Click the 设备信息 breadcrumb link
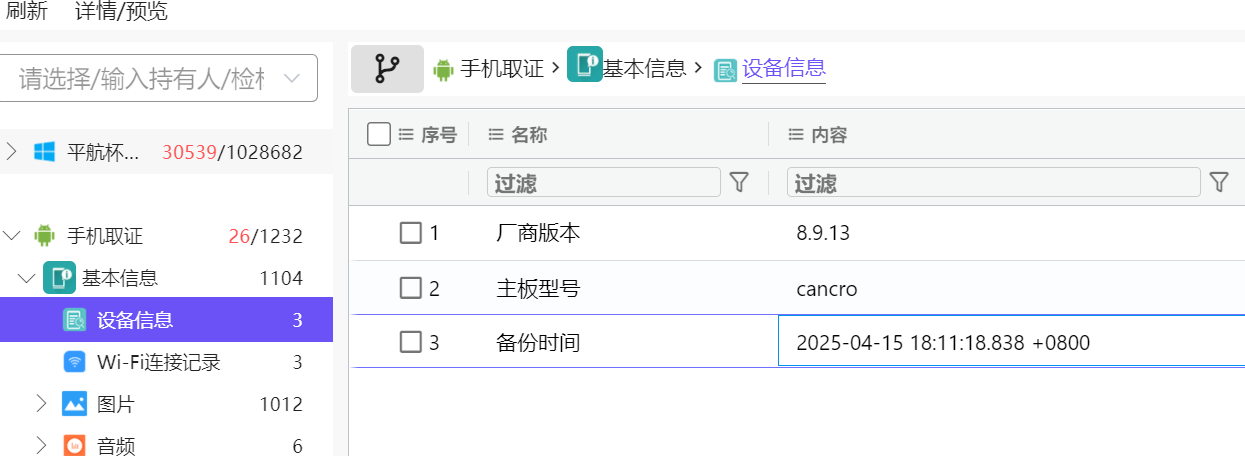The height and width of the screenshot is (456, 1245). tap(783, 68)
